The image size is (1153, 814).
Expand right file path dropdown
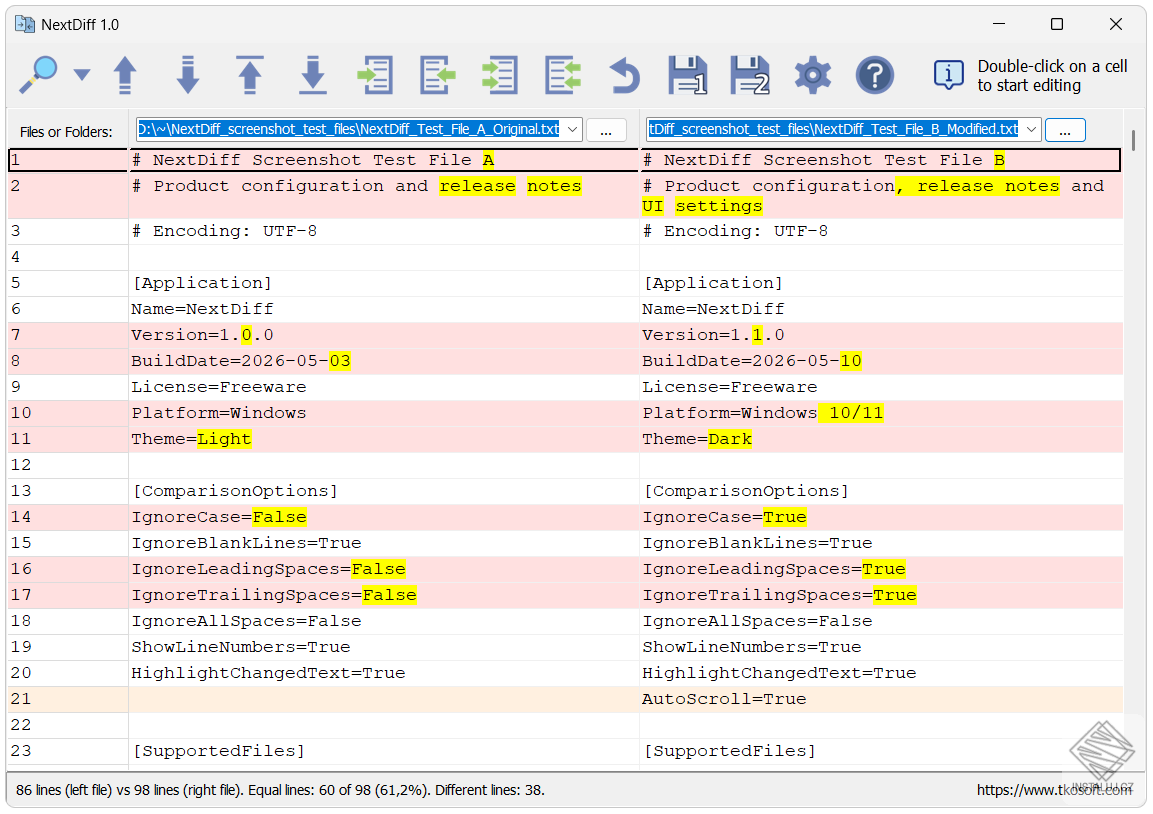[x=1031, y=129]
